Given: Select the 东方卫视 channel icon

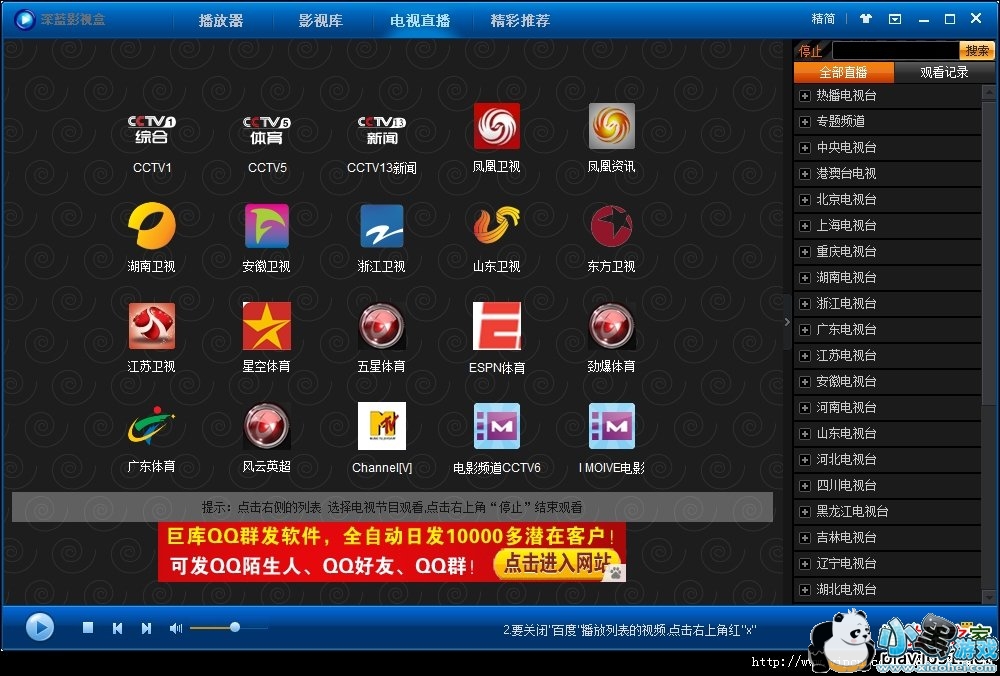Looking at the screenshot, I should click(x=612, y=225).
